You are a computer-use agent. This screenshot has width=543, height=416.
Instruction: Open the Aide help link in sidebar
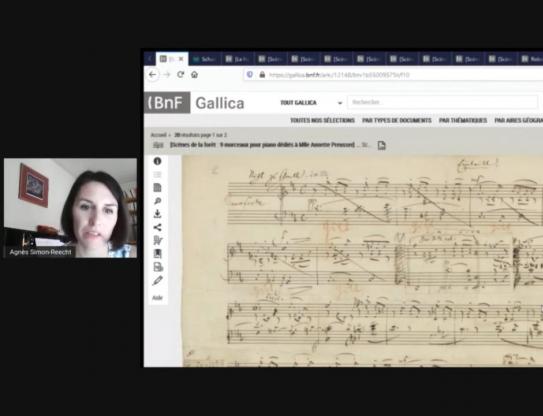pyautogui.click(x=157, y=298)
